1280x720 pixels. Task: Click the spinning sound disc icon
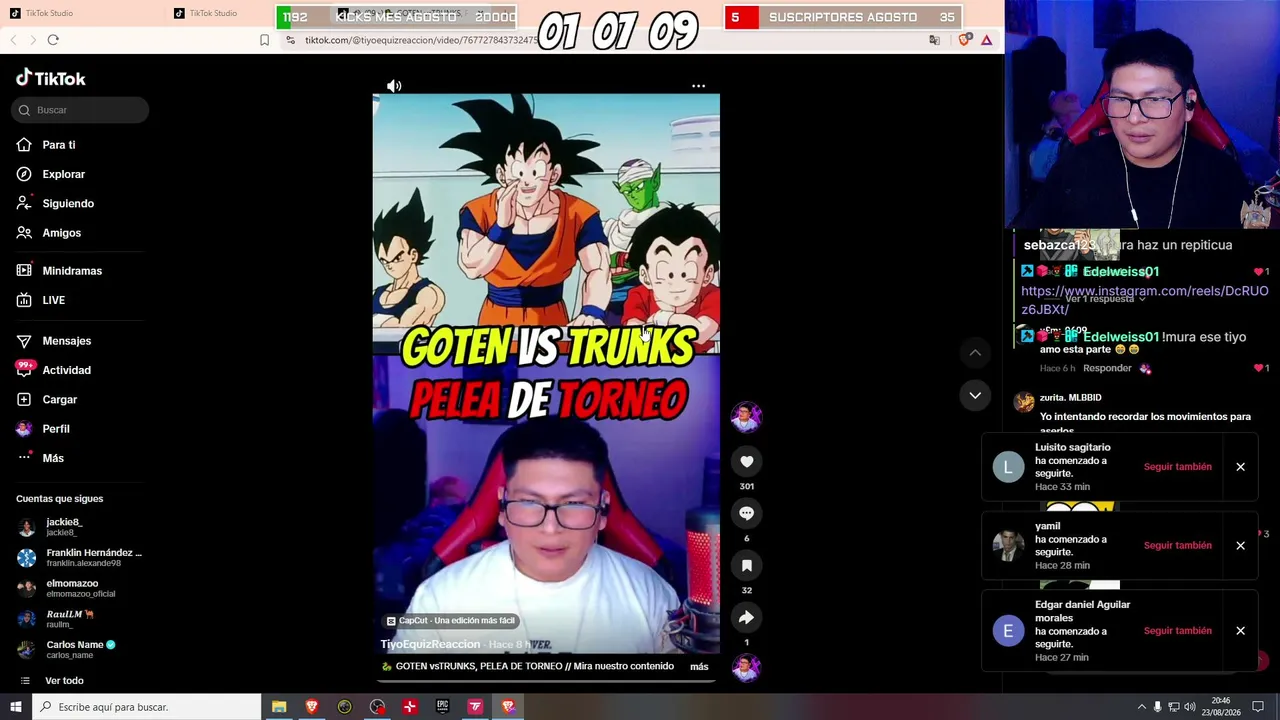(x=746, y=667)
